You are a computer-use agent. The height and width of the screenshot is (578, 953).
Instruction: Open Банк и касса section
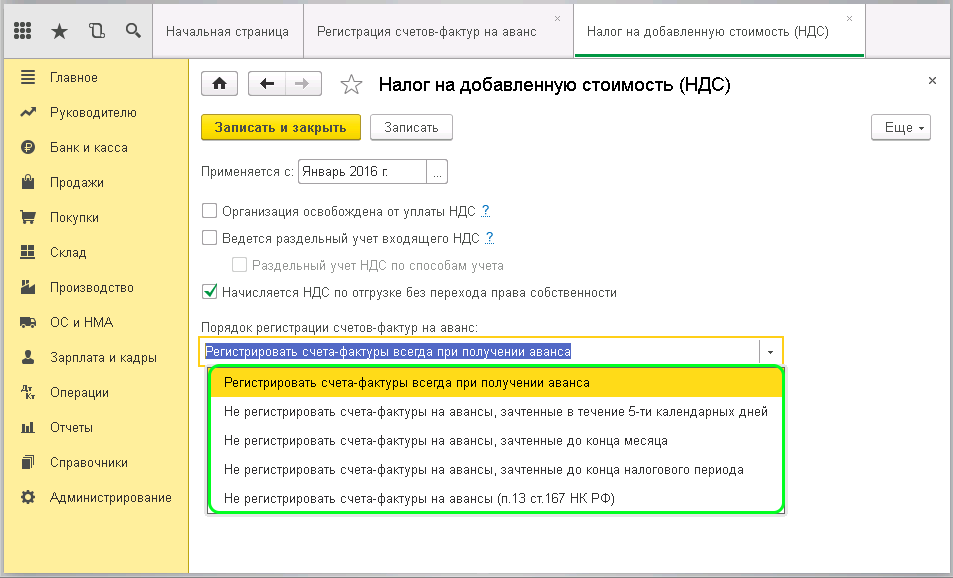pos(88,148)
